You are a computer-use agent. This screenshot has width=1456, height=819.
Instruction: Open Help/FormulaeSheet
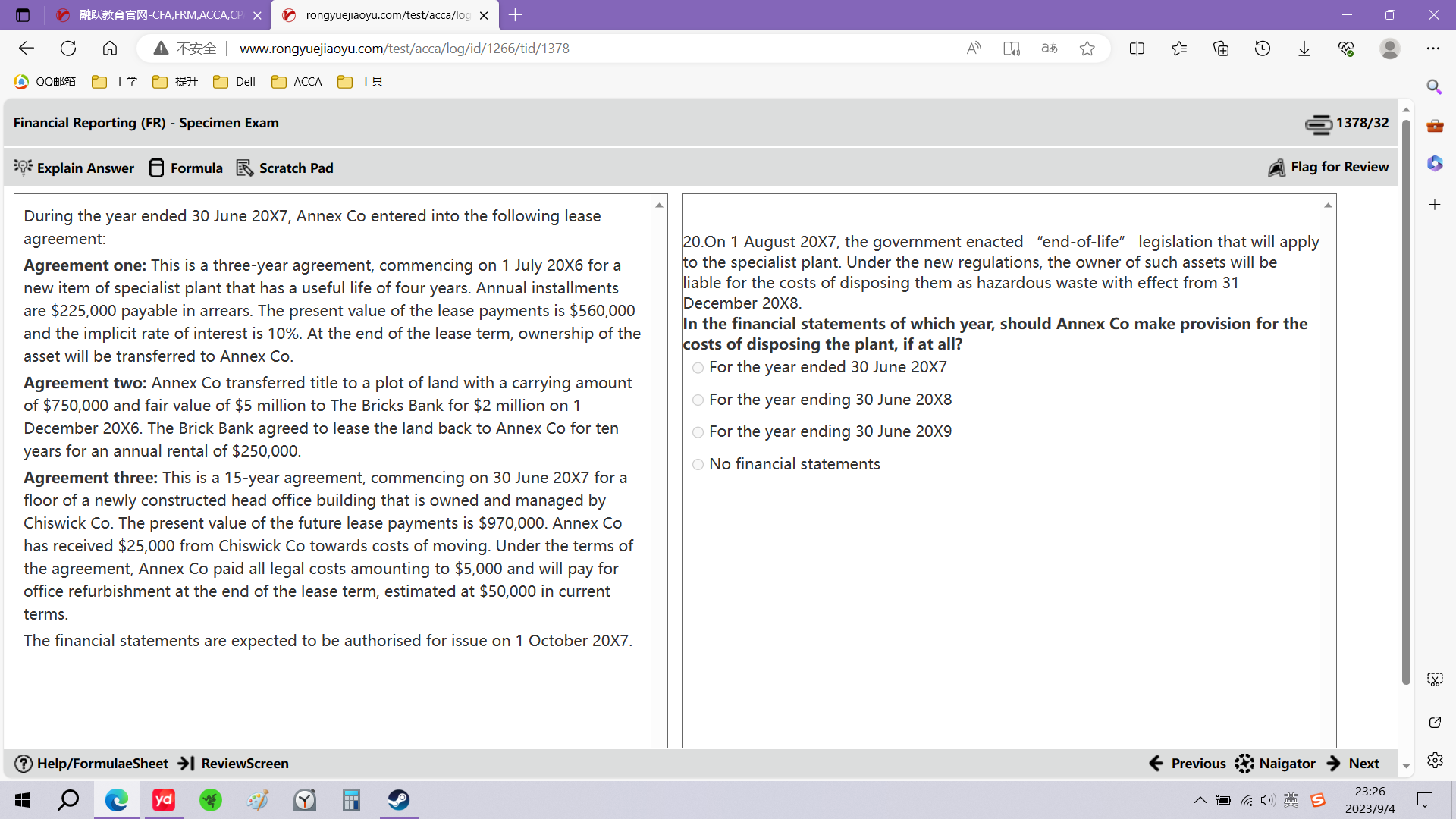tap(91, 764)
